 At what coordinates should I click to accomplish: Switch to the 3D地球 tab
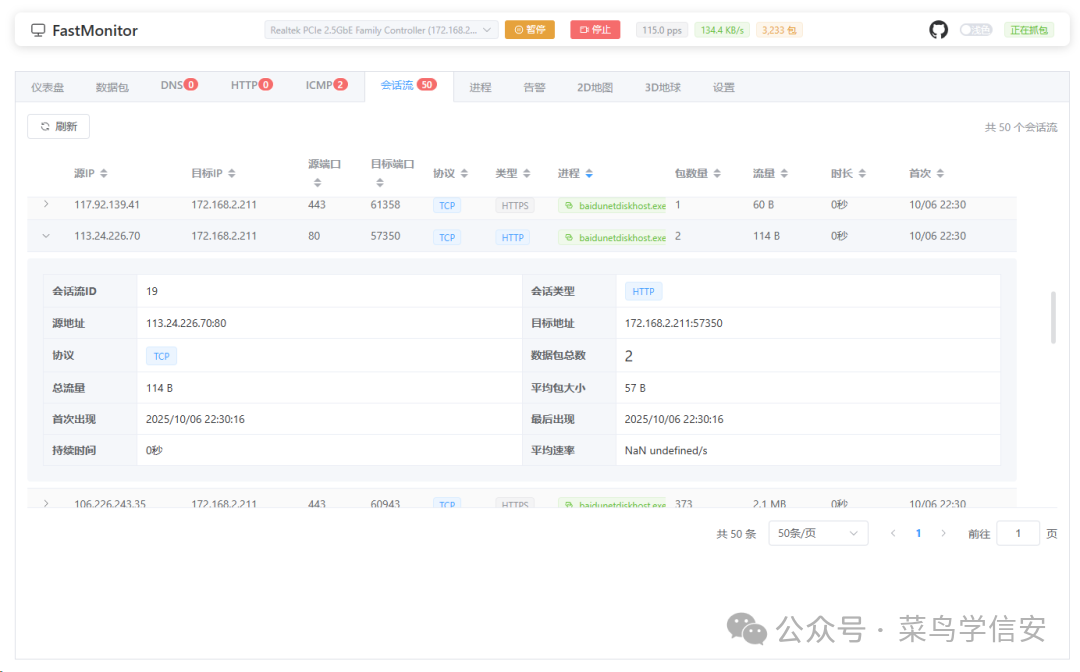662,87
